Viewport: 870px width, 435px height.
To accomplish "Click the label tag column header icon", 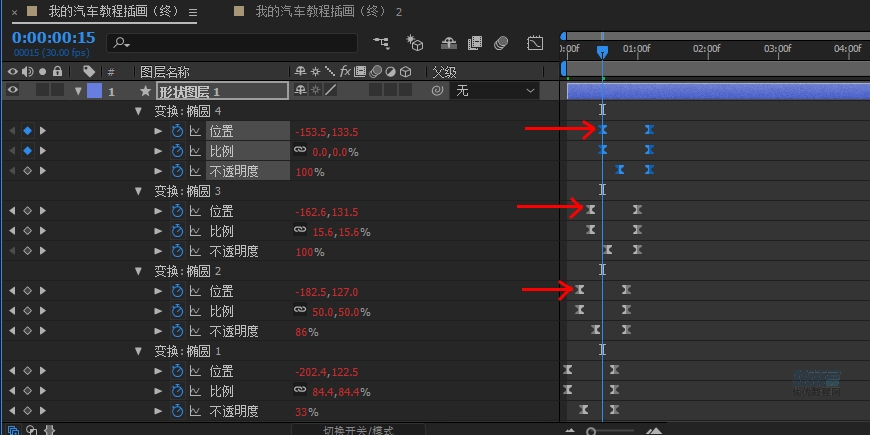I will click(x=89, y=71).
